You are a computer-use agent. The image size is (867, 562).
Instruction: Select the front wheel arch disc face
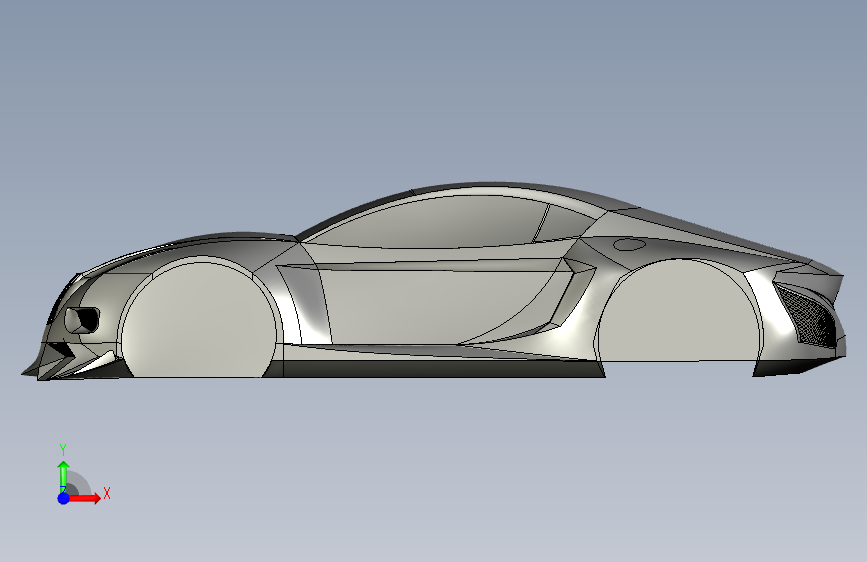tap(198, 321)
